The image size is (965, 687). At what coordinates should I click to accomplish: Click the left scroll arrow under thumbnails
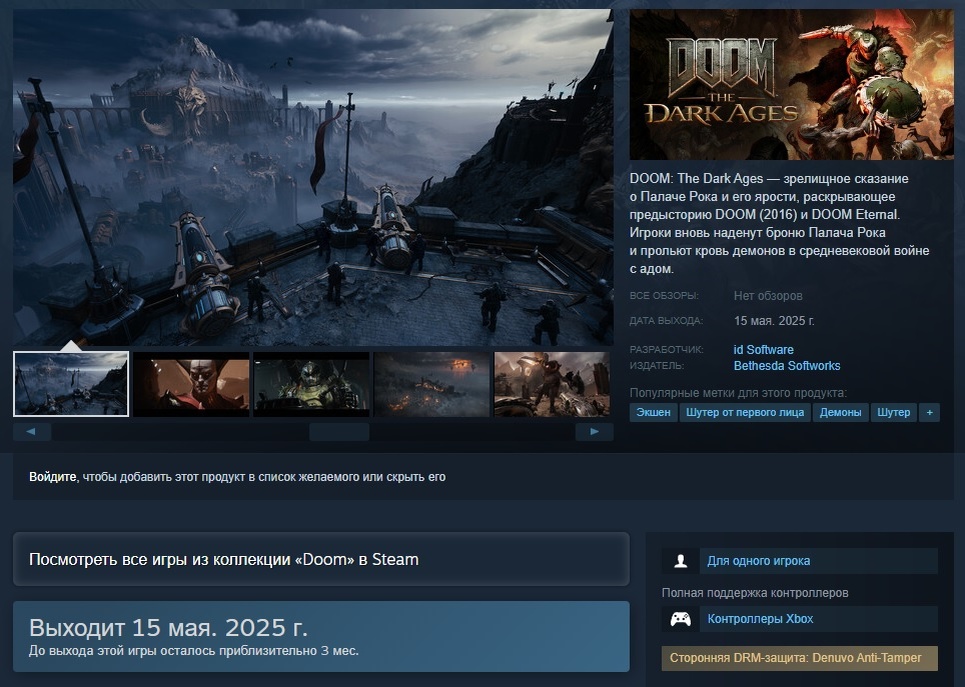tap(32, 432)
